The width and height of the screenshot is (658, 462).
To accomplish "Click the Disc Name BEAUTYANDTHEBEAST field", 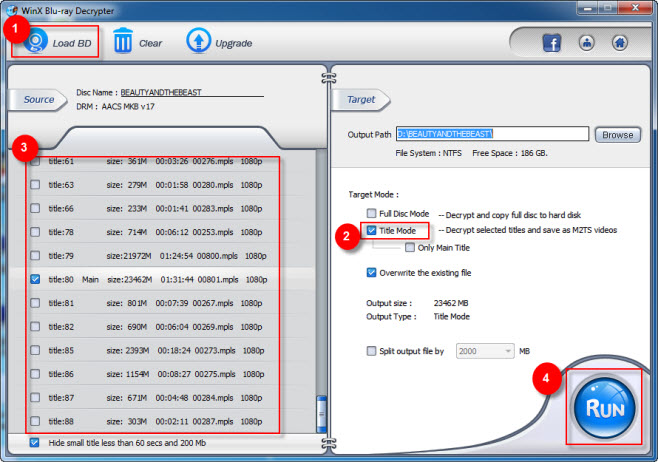I will click(x=192, y=92).
